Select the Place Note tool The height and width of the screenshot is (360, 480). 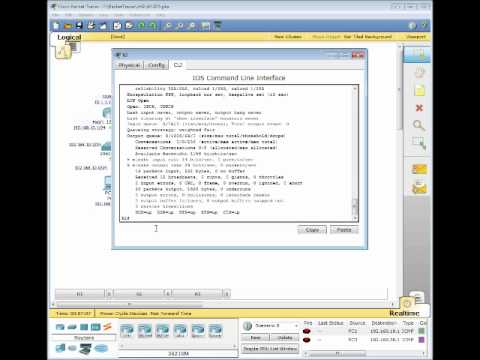click(419, 90)
